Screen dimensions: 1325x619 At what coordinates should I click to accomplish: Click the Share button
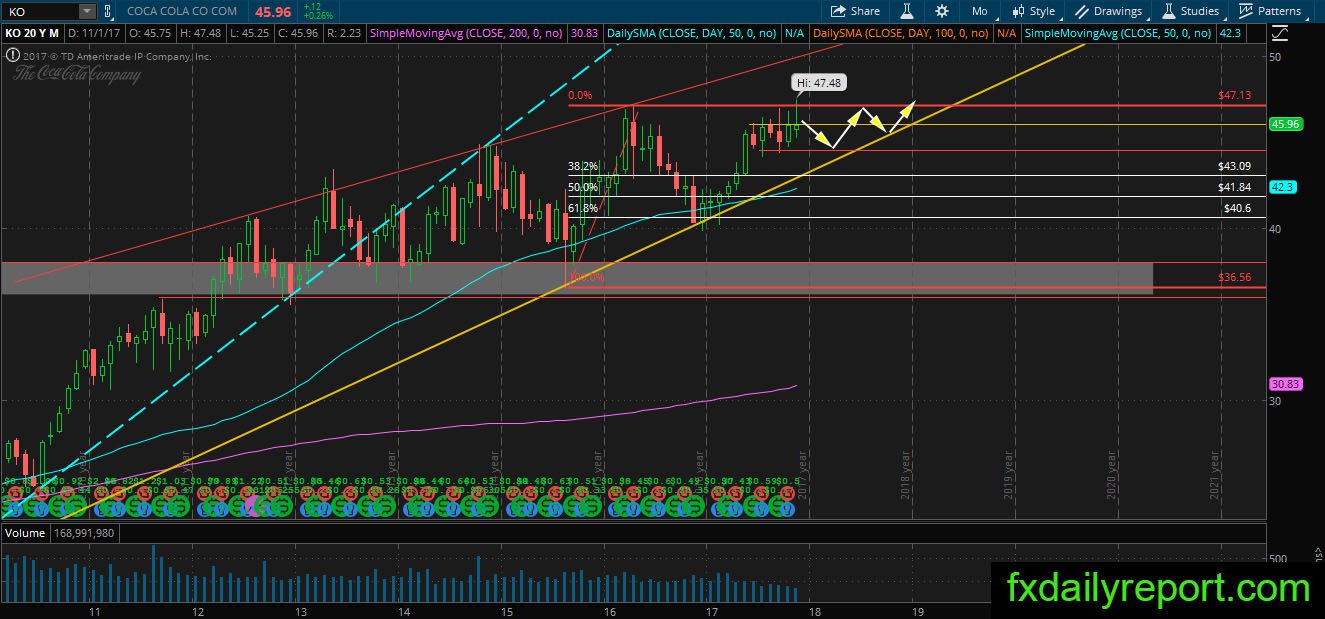tap(855, 11)
